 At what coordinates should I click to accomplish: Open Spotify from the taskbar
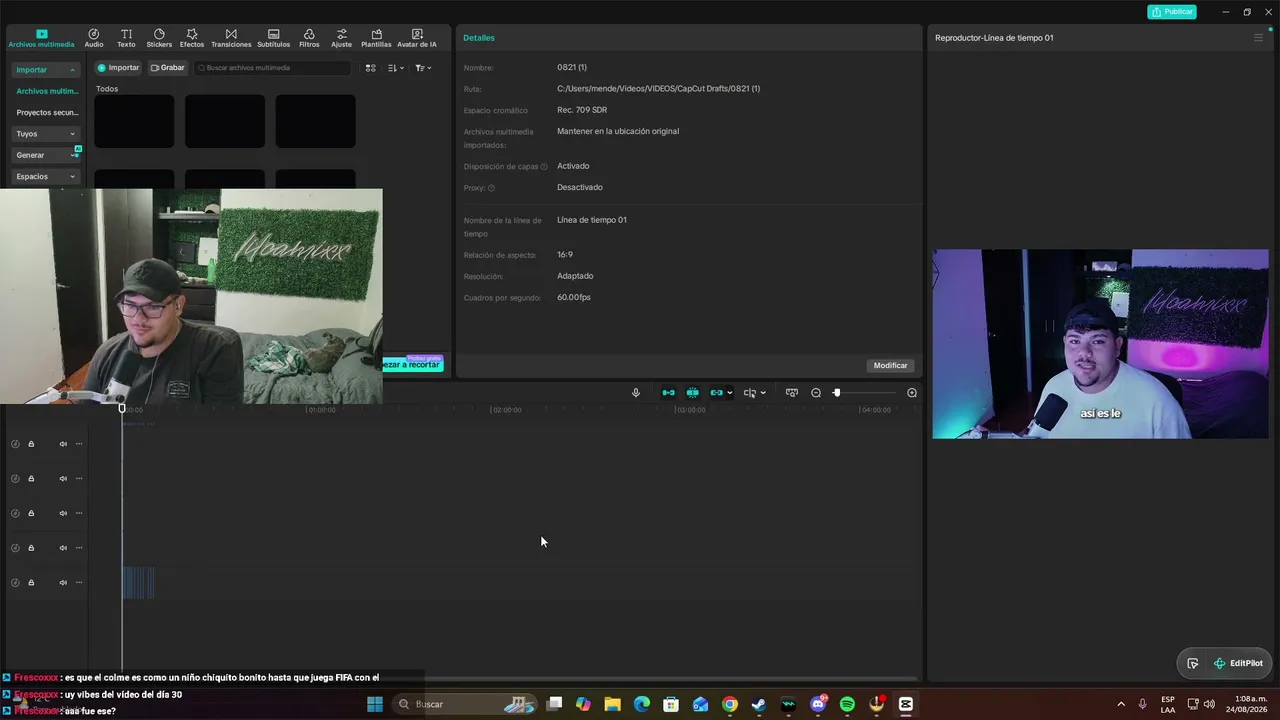(847, 704)
